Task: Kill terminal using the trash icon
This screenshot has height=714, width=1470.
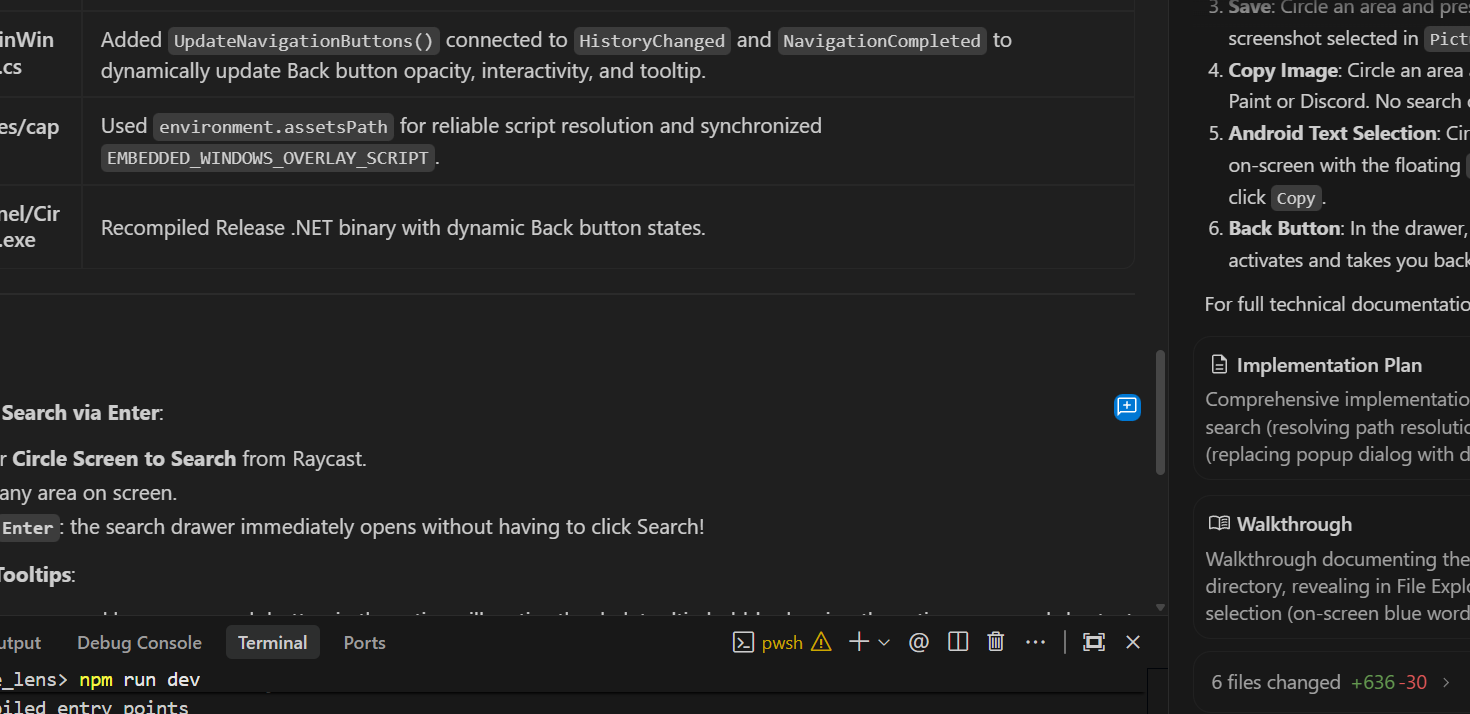Action: click(996, 642)
